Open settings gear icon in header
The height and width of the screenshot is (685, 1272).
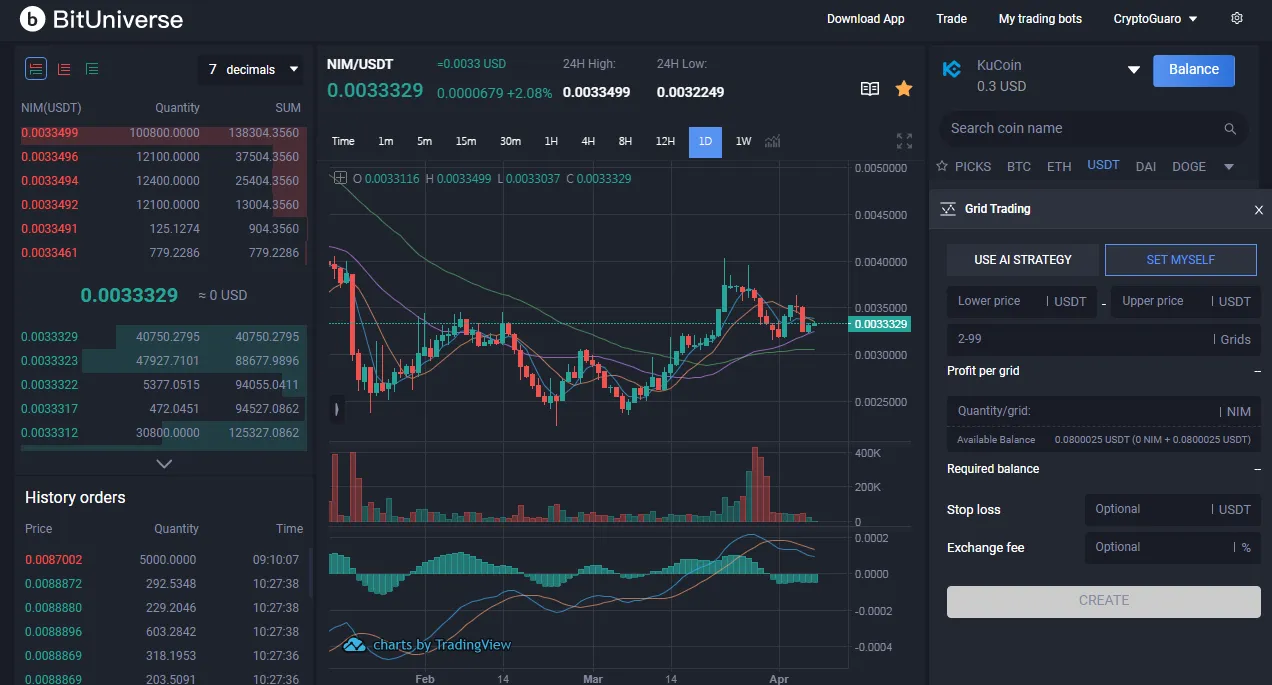pos(1237,19)
